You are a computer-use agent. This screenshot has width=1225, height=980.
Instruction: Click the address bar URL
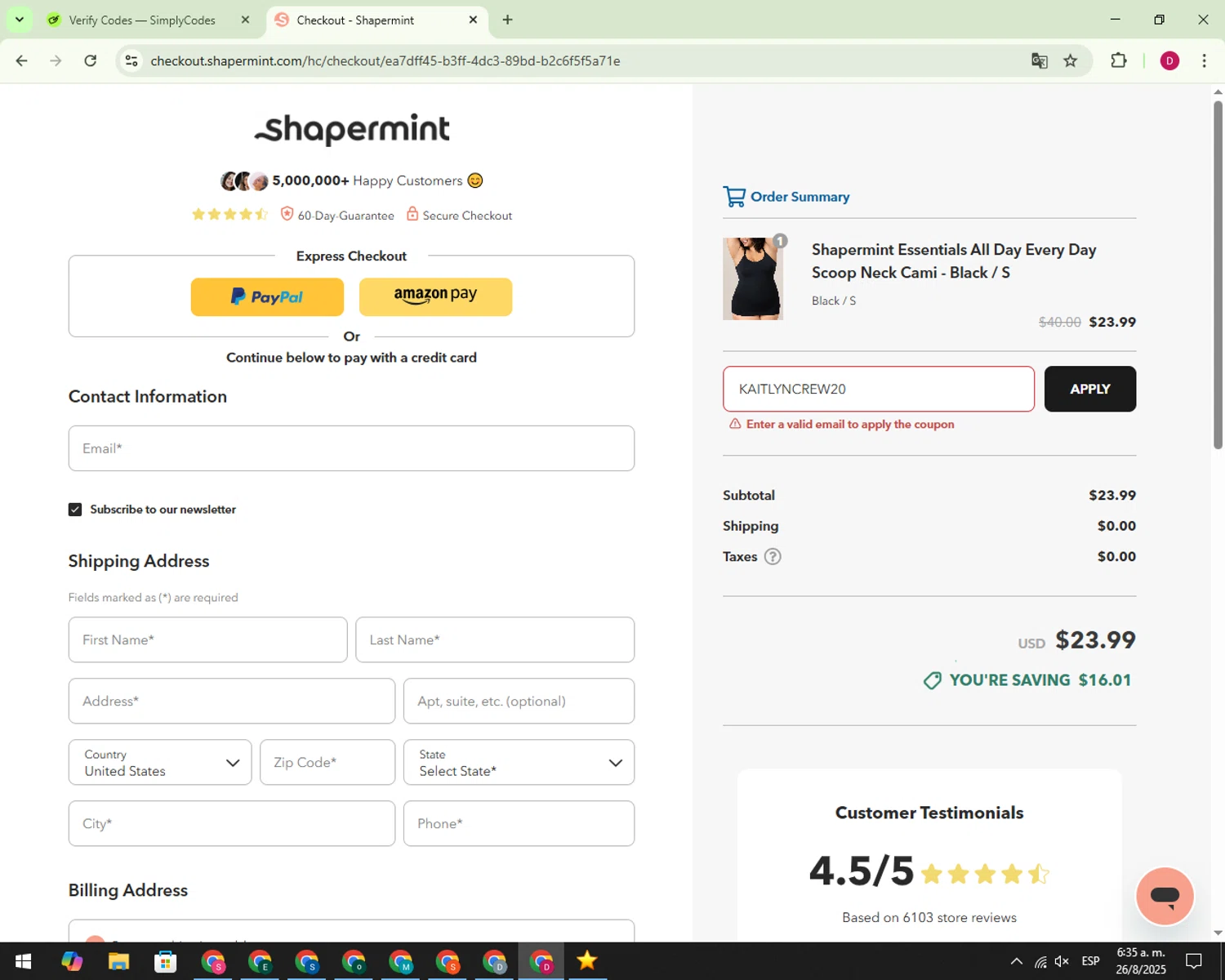pos(385,61)
